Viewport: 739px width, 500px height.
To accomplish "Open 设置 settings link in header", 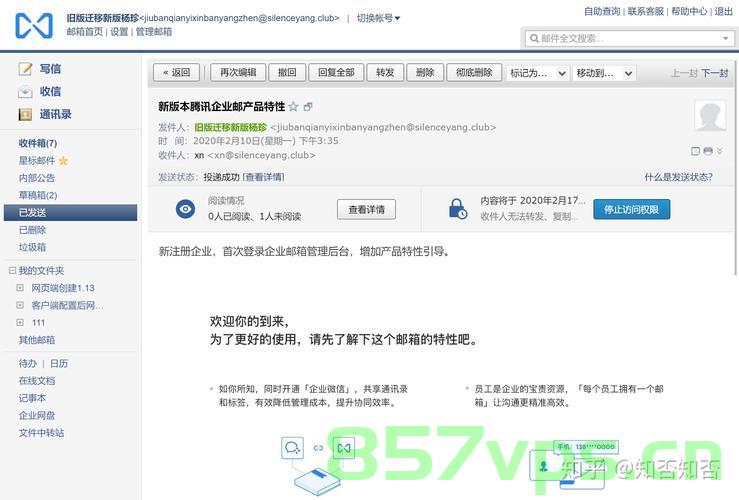I will point(119,32).
